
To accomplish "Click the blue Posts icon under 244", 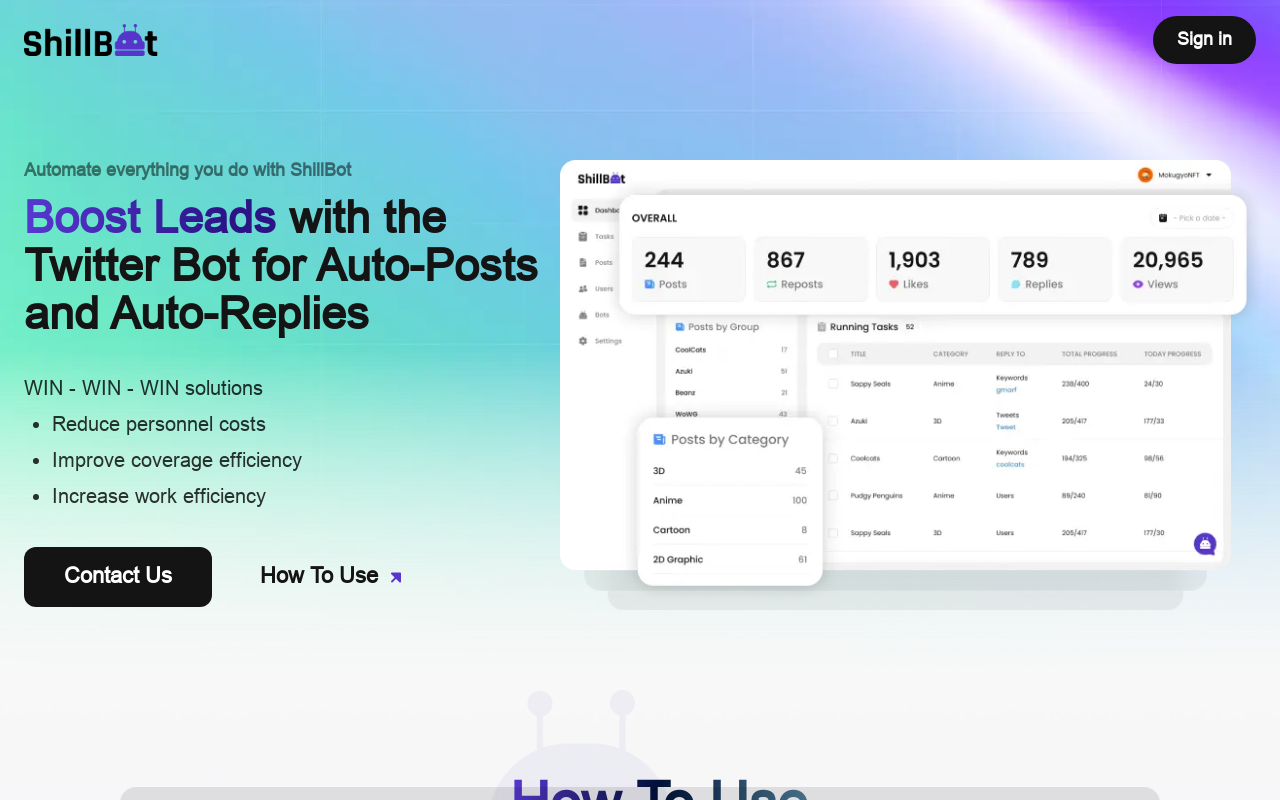I will point(650,284).
